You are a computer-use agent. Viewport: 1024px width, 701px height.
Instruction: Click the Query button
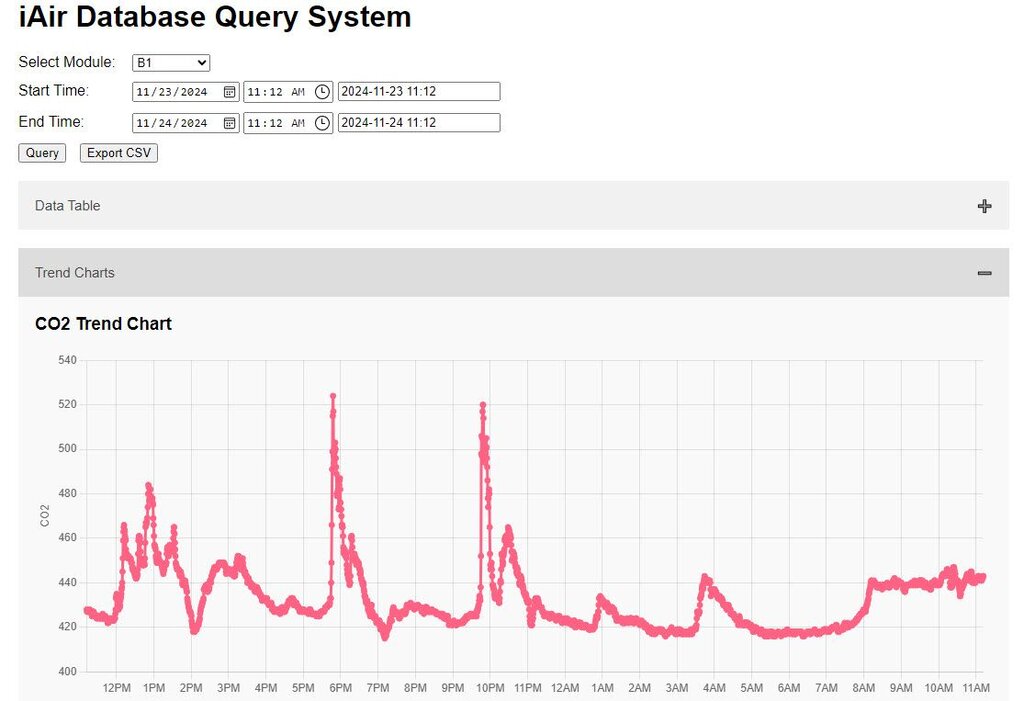pyautogui.click(x=42, y=153)
